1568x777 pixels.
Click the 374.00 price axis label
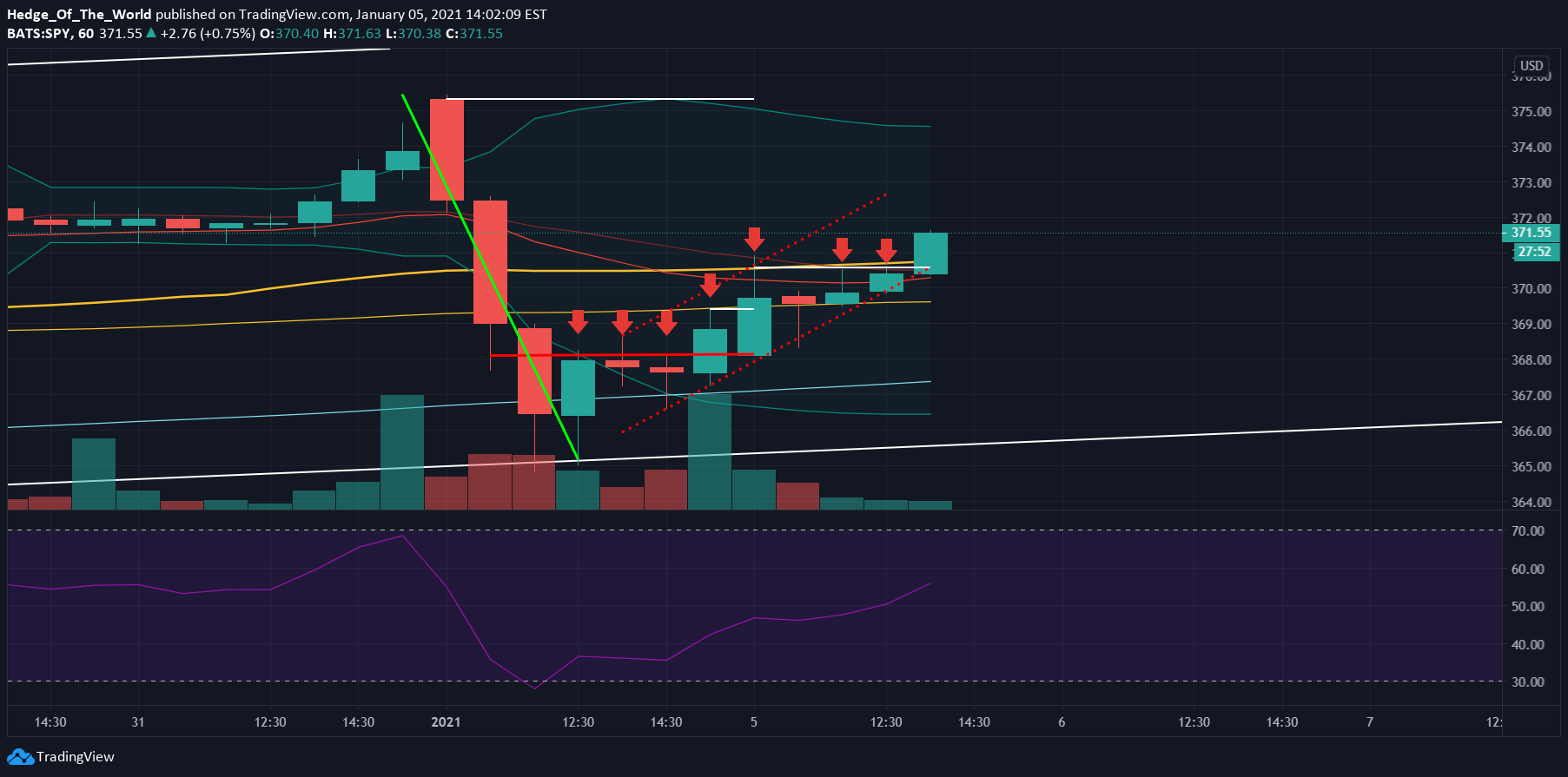click(x=1531, y=148)
